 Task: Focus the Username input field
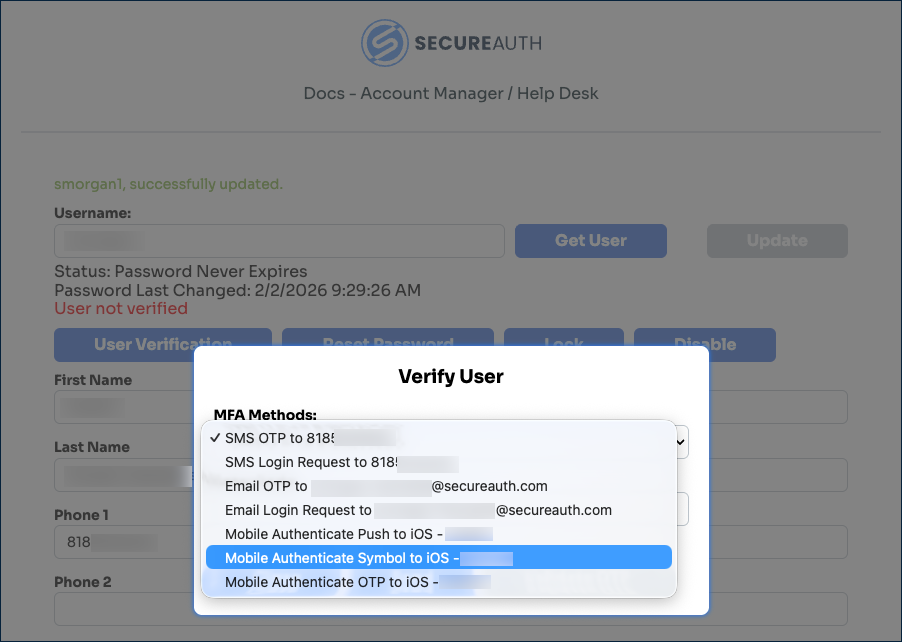[x=279, y=241]
